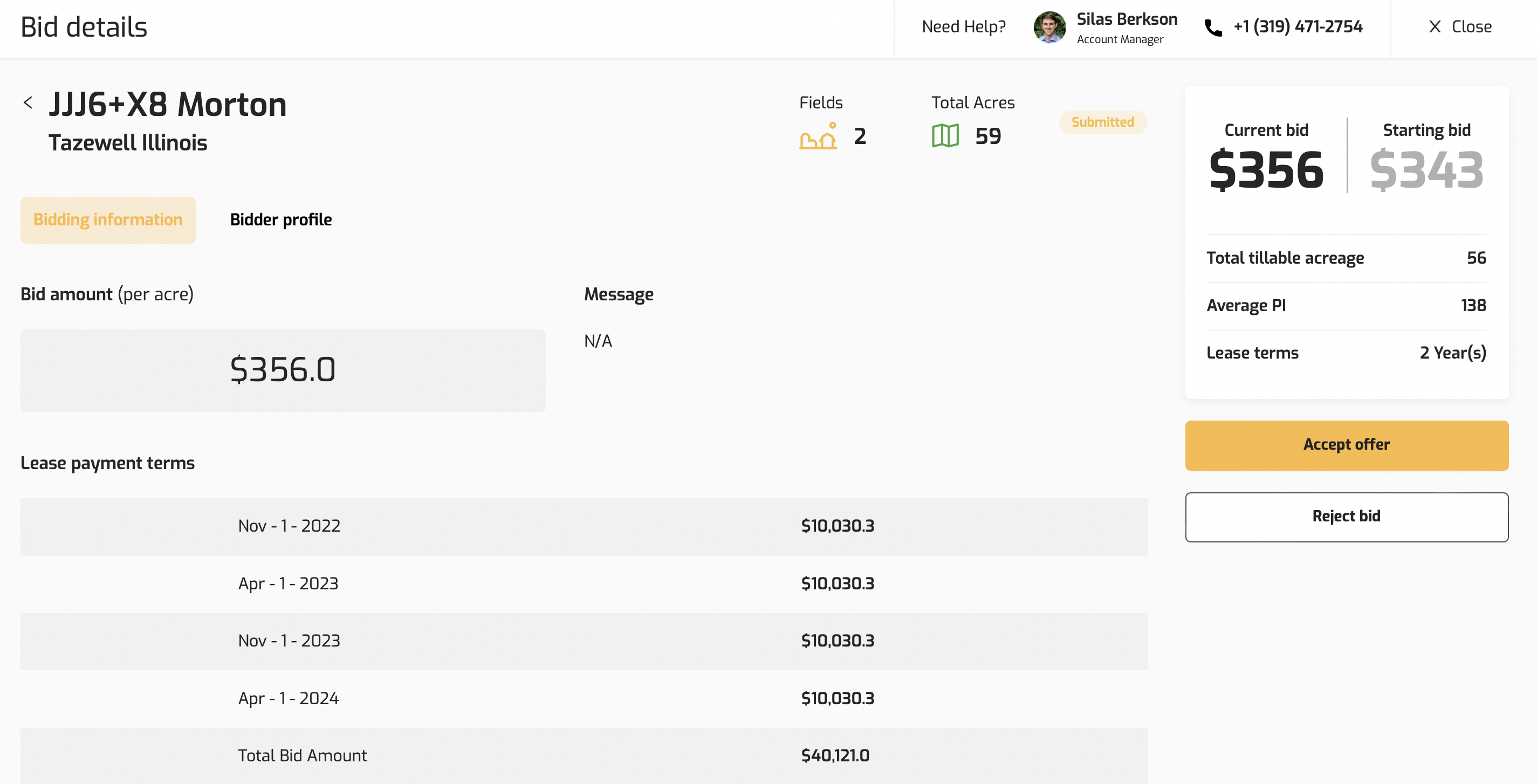Click the Total Bid Amount row
Viewport: 1537px width, 784px height.
[583, 756]
